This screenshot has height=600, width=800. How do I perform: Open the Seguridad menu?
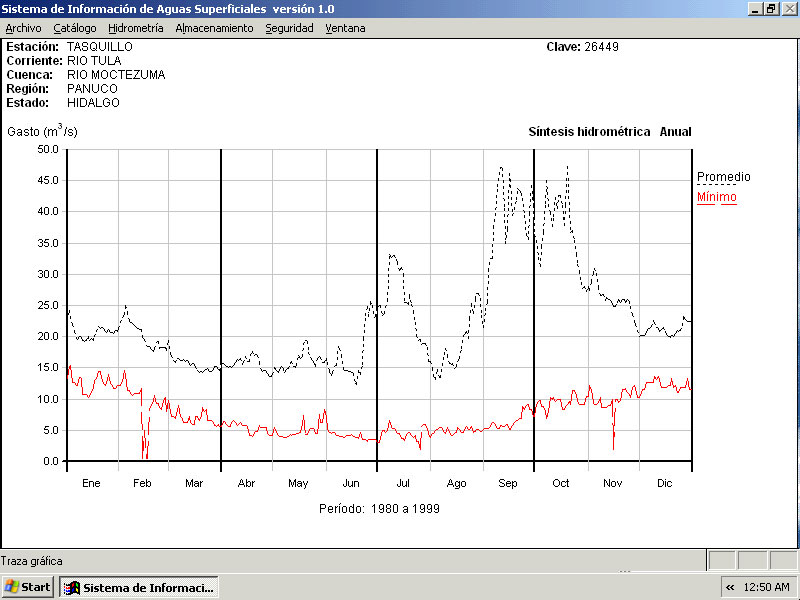coord(289,28)
